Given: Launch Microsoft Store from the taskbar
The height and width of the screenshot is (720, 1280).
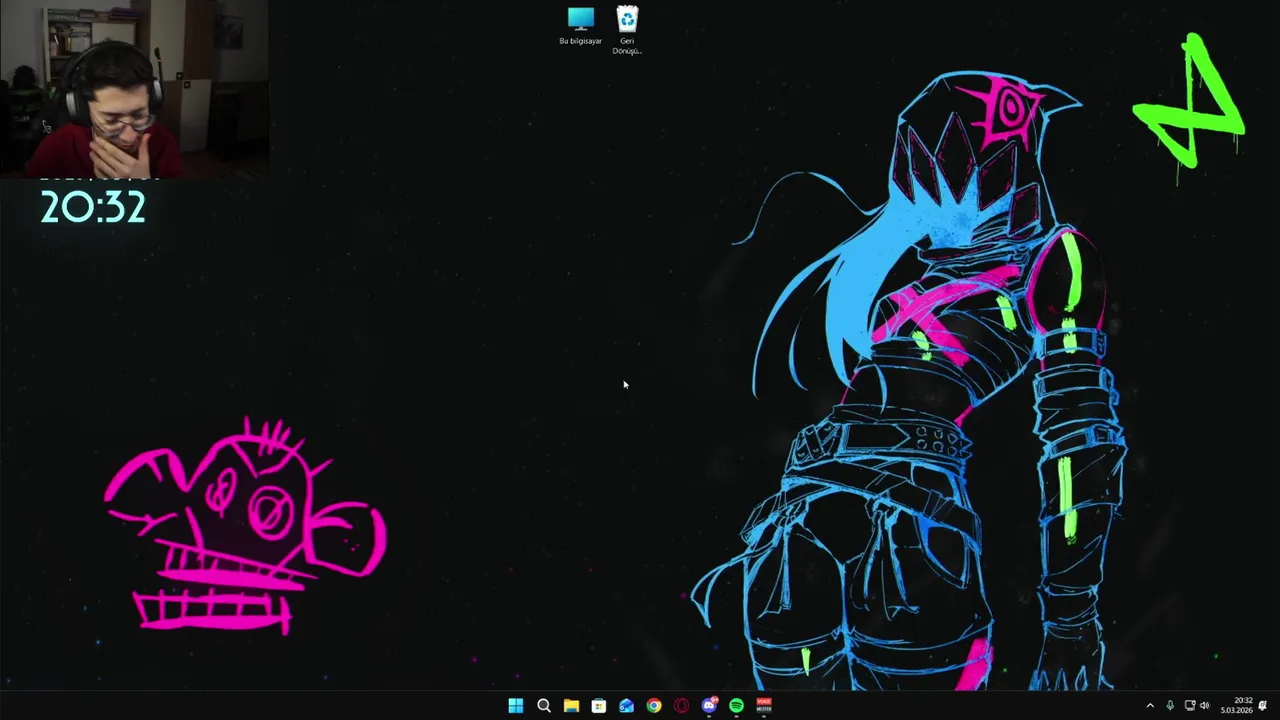Looking at the screenshot, I should tap(599, 706).
